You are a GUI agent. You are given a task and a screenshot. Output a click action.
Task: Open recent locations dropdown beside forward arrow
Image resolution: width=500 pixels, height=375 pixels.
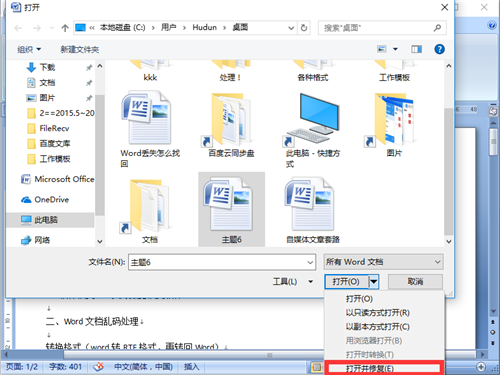52,28
